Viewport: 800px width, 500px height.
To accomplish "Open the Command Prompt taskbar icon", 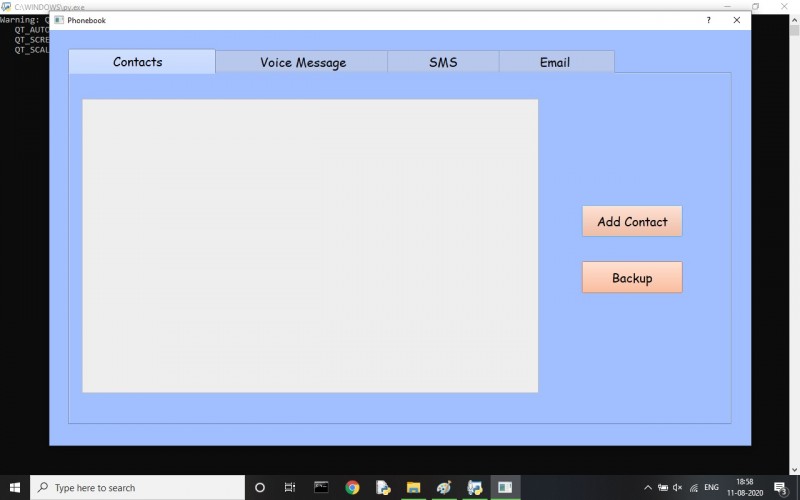I will 321,488.
